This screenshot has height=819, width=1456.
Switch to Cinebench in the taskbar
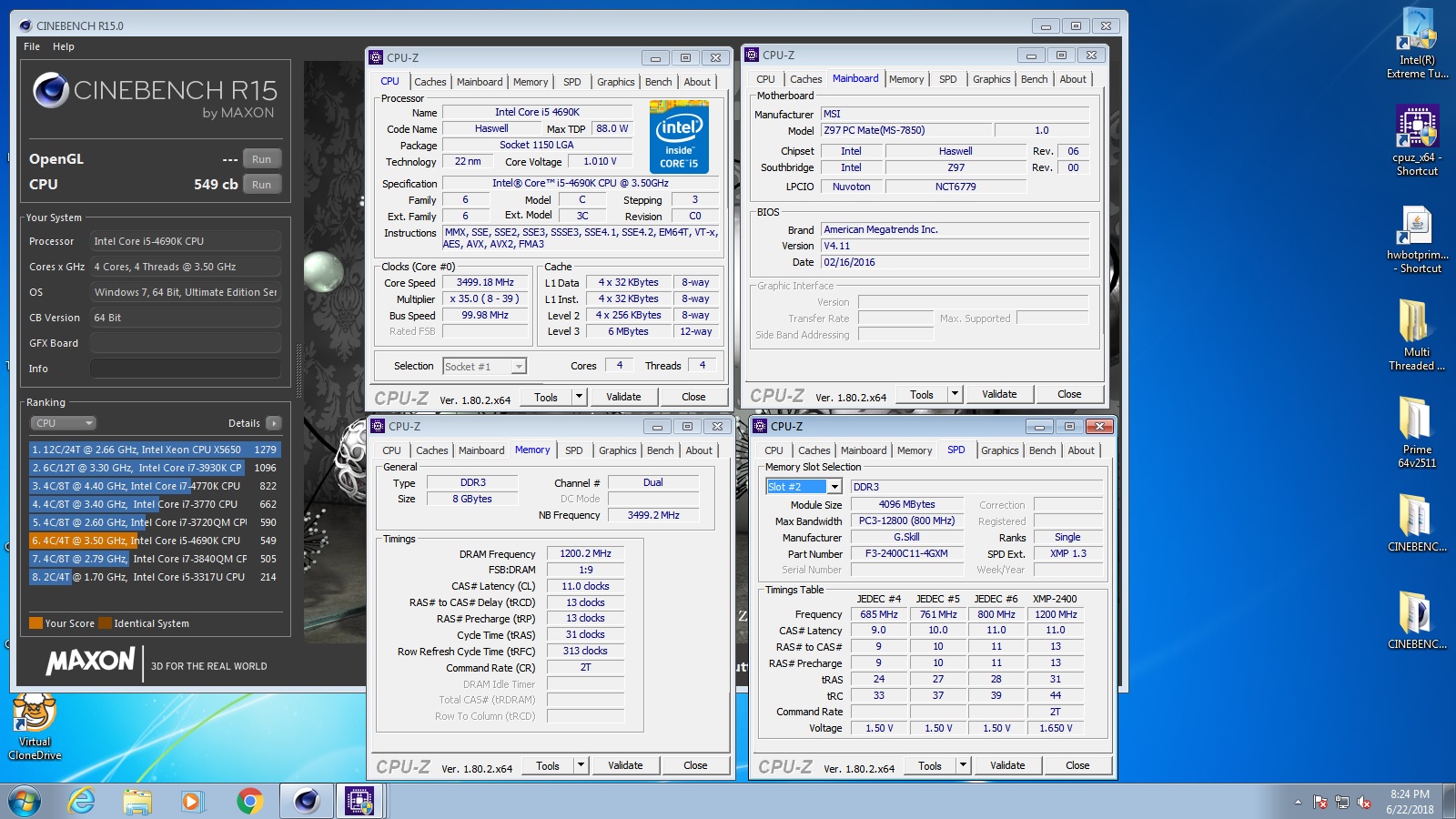[306, 802]
